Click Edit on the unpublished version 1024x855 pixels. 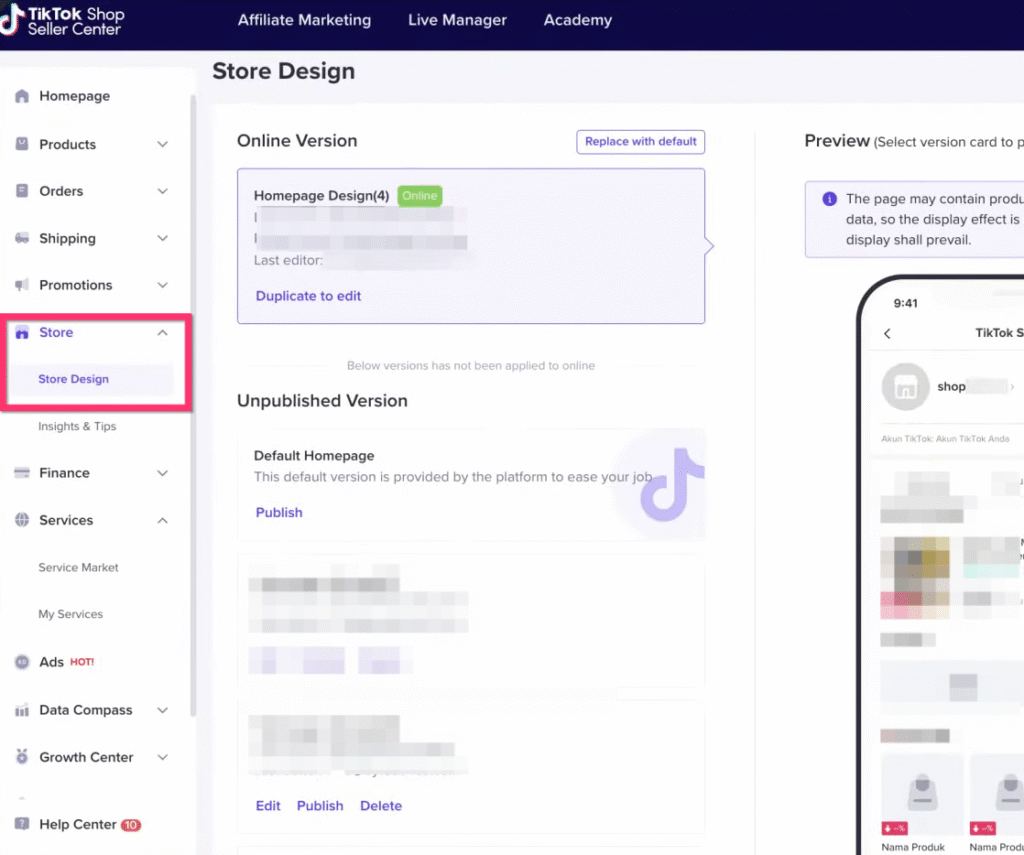click(268, 805)
